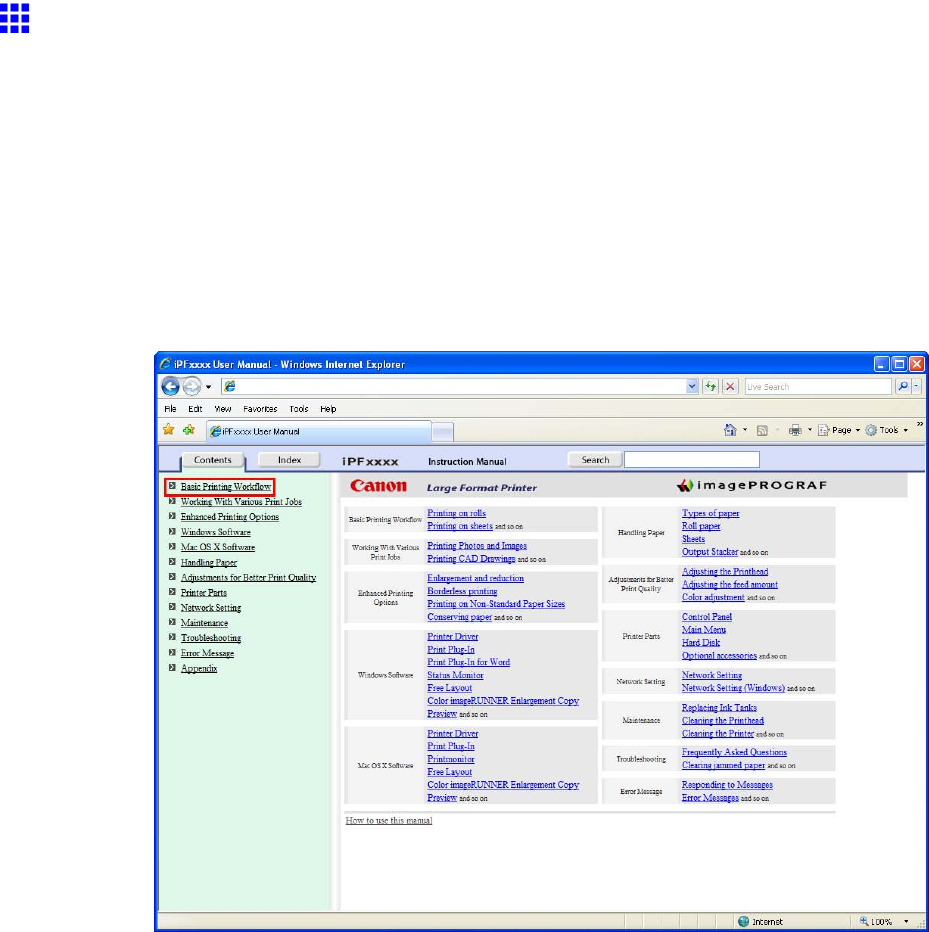Expand the Handling Paper tree arrow

172,562
